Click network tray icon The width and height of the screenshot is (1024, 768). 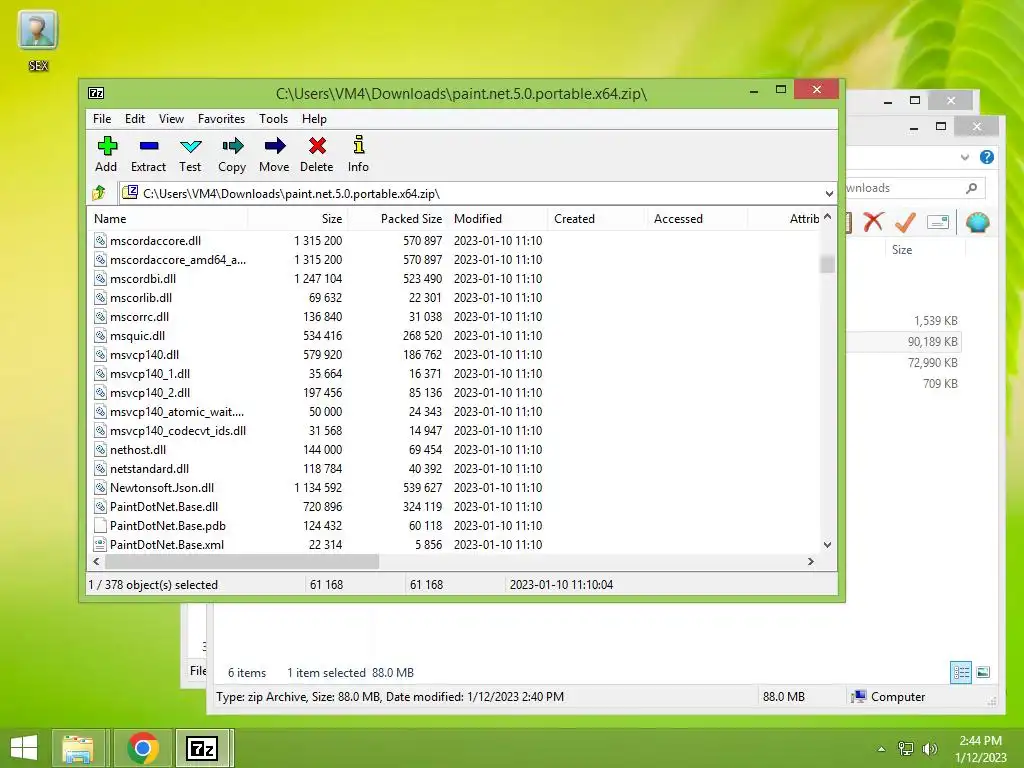[x=906, y=748]
